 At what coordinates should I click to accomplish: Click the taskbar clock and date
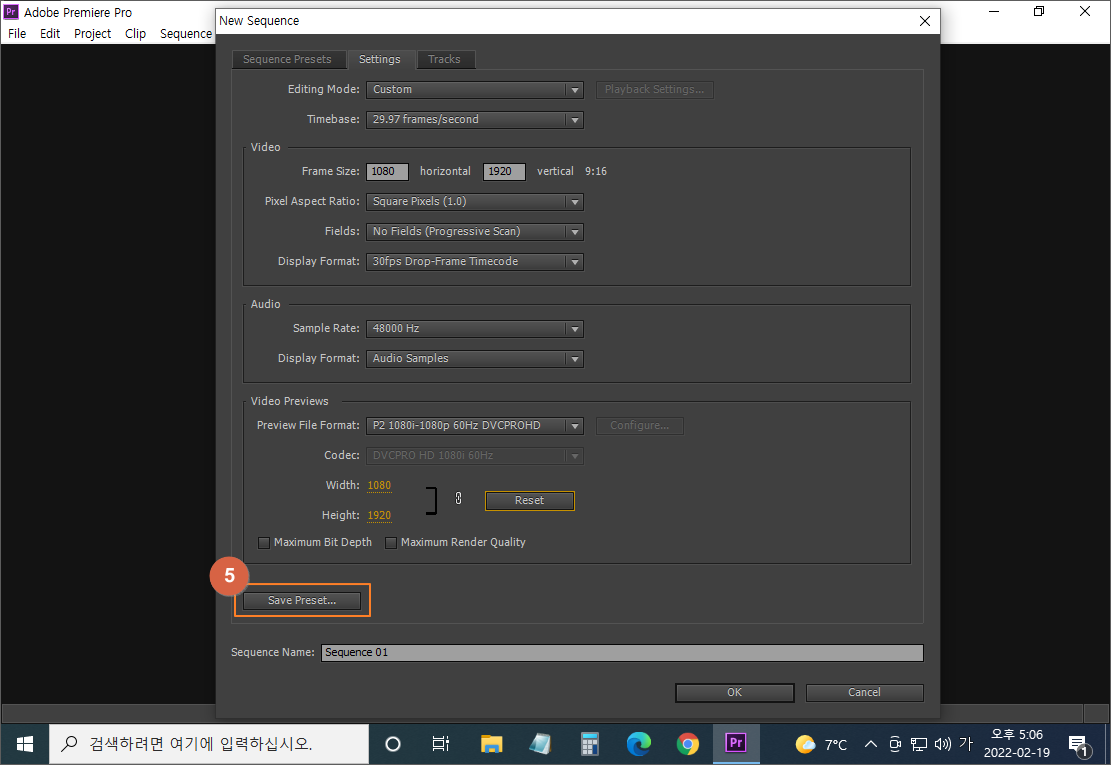(x=1017, y=744)
